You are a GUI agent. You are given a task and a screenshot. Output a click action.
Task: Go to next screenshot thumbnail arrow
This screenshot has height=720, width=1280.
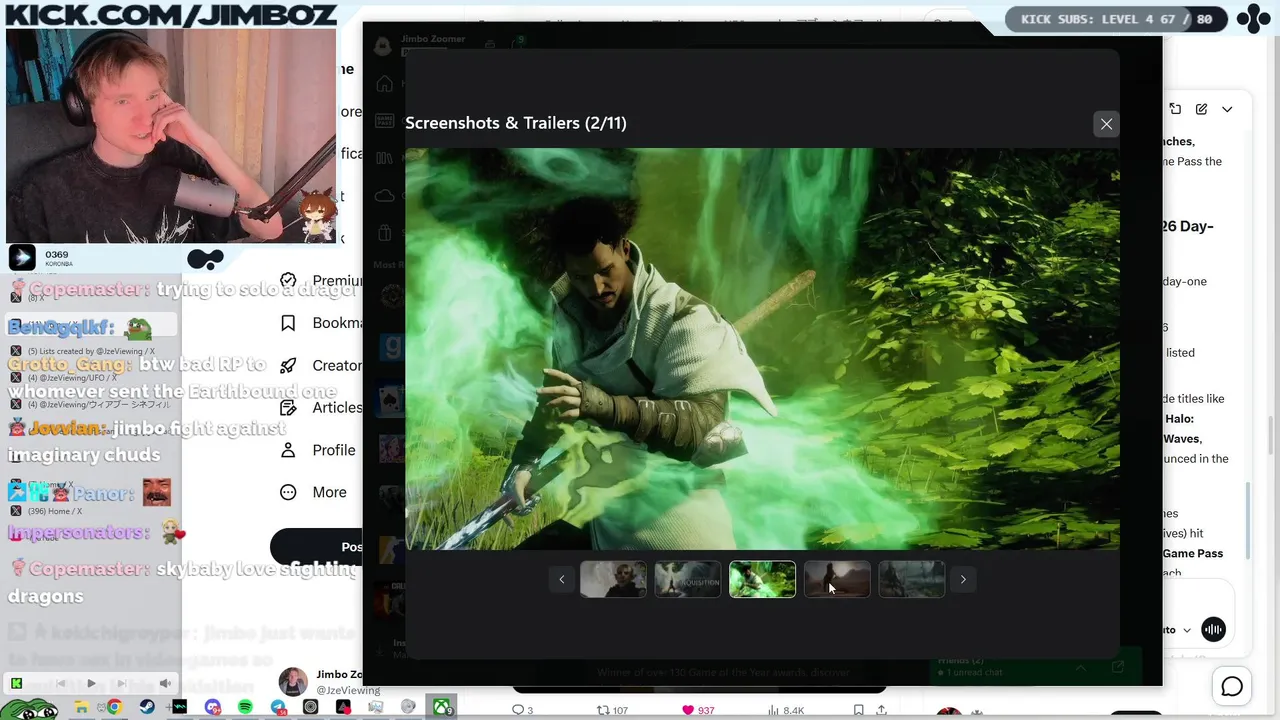963,579
